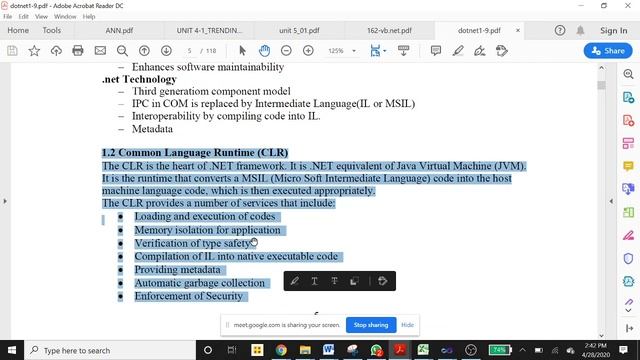Add a sticky note comment

[436, 51]
